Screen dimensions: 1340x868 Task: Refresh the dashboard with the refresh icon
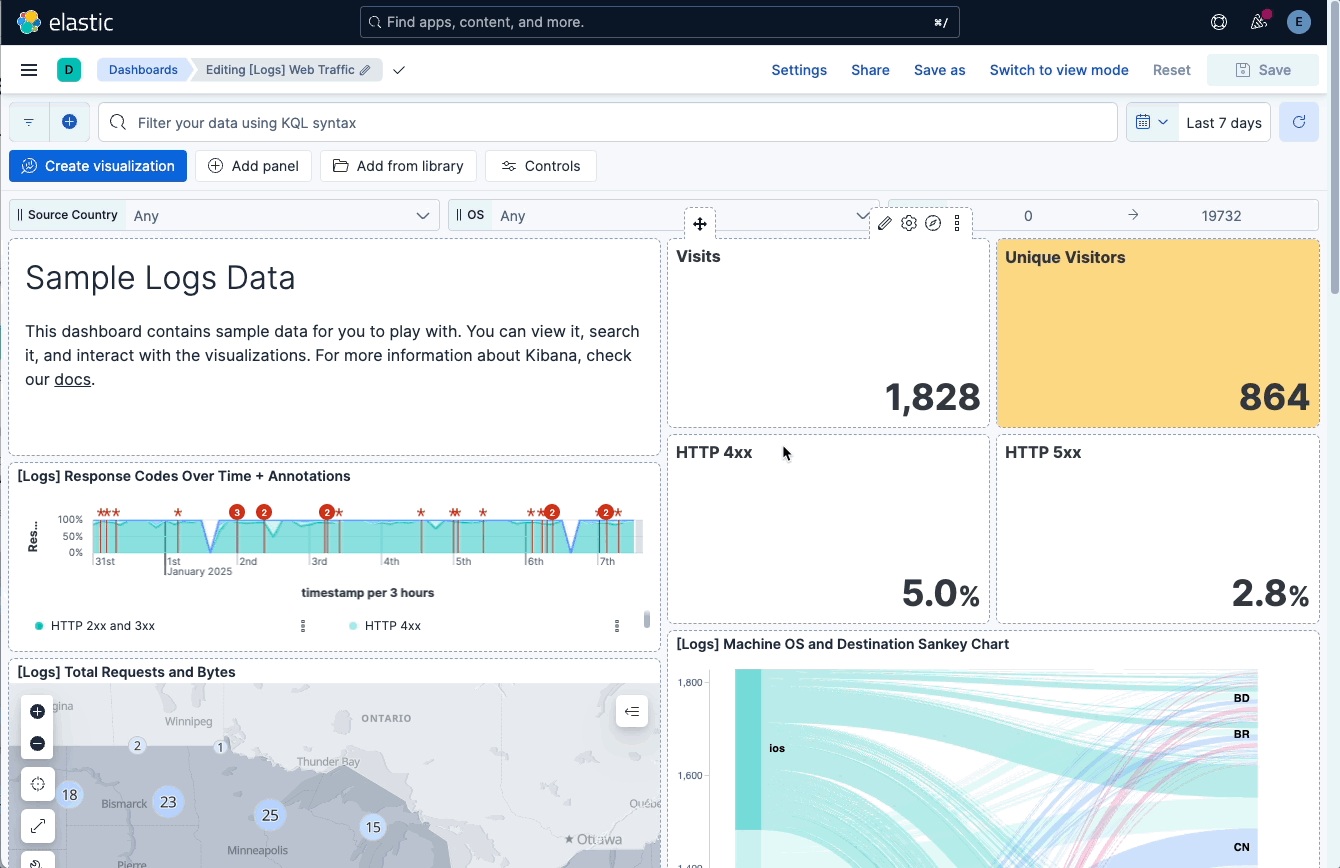pos(1299,121)
